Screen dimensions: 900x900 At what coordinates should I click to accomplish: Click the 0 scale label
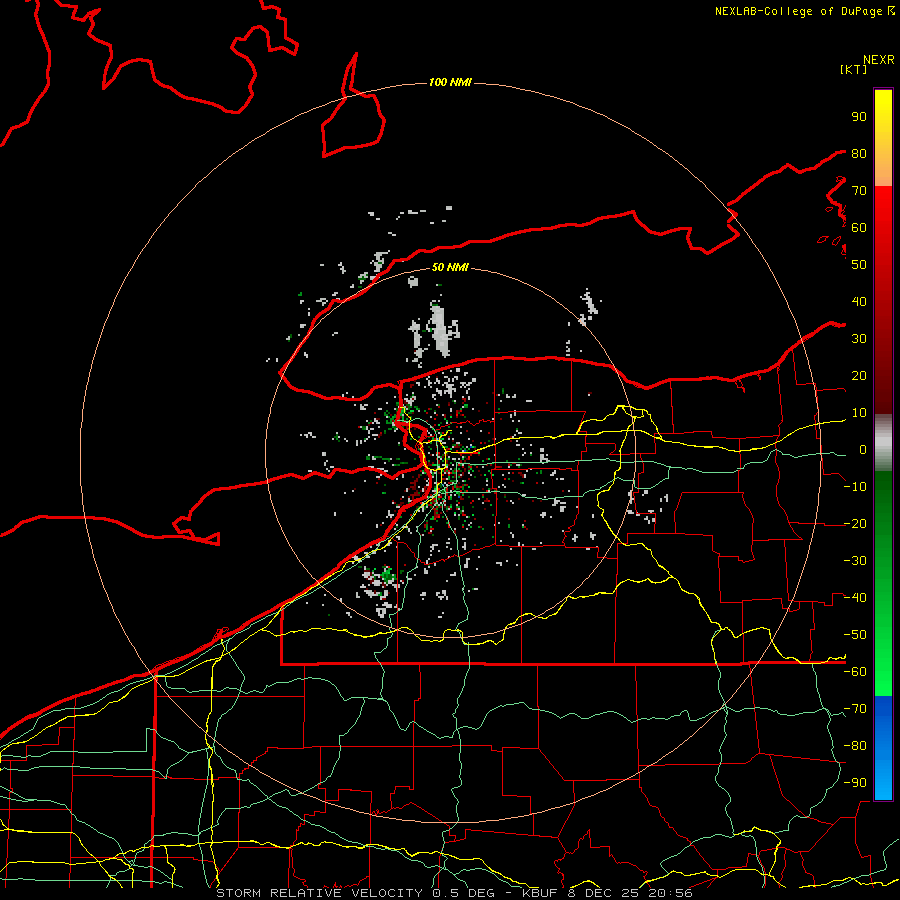coord(863,450)
